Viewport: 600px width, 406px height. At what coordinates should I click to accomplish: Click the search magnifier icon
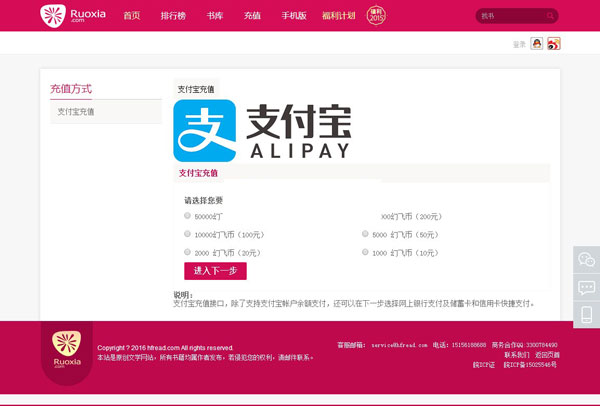(550, 16)
